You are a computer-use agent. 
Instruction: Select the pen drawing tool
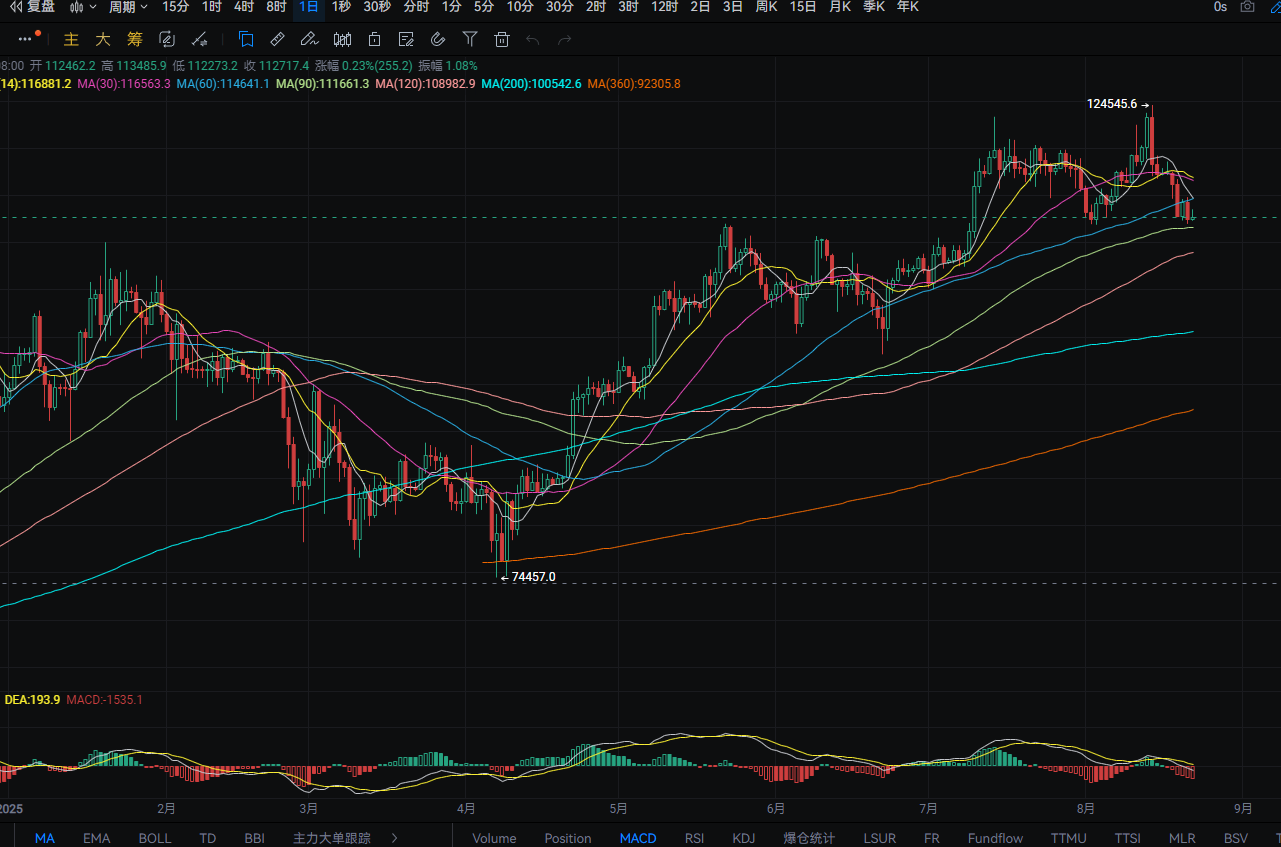click(x=310, y=40)
